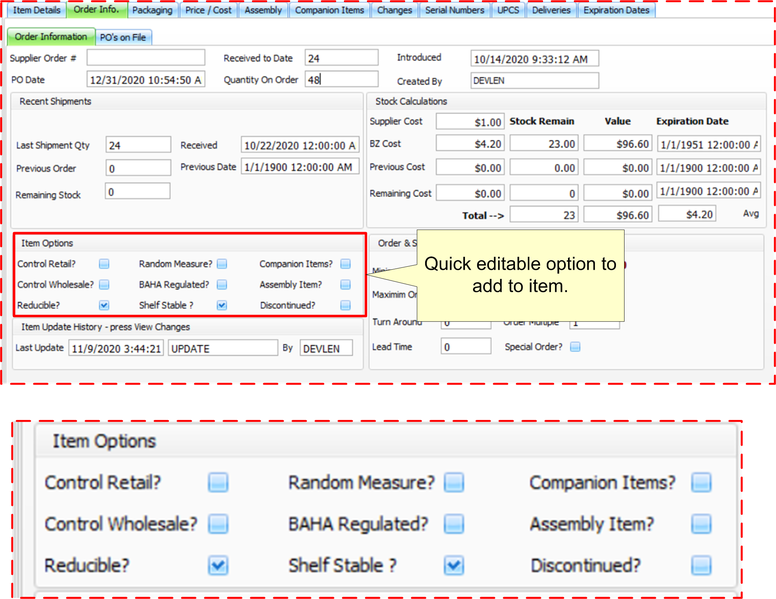776x599 pixels.
Task: Switch to the Item Details tab
Action: tap(37, 10)
